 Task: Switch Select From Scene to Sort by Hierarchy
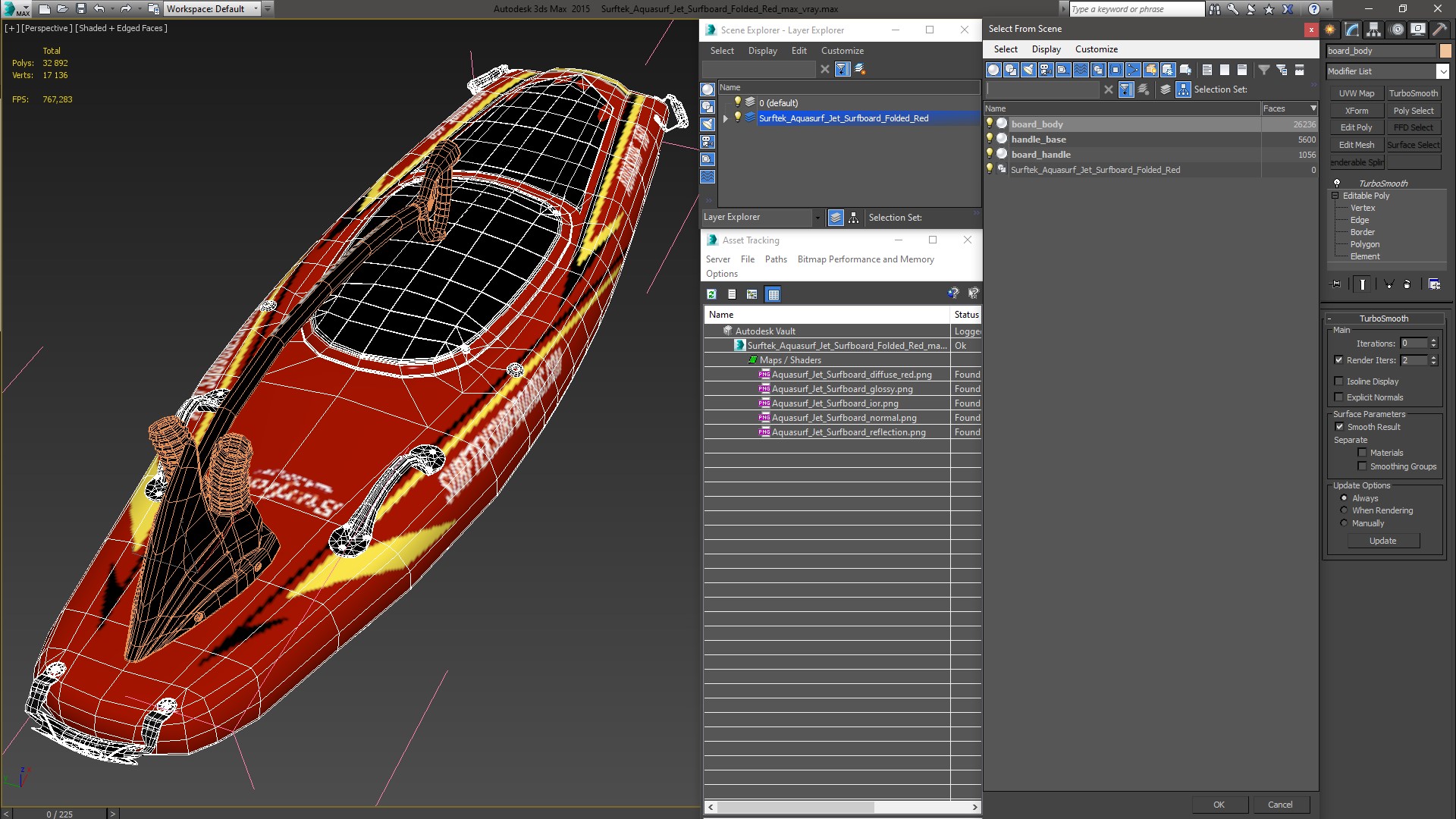point(1184,89)
